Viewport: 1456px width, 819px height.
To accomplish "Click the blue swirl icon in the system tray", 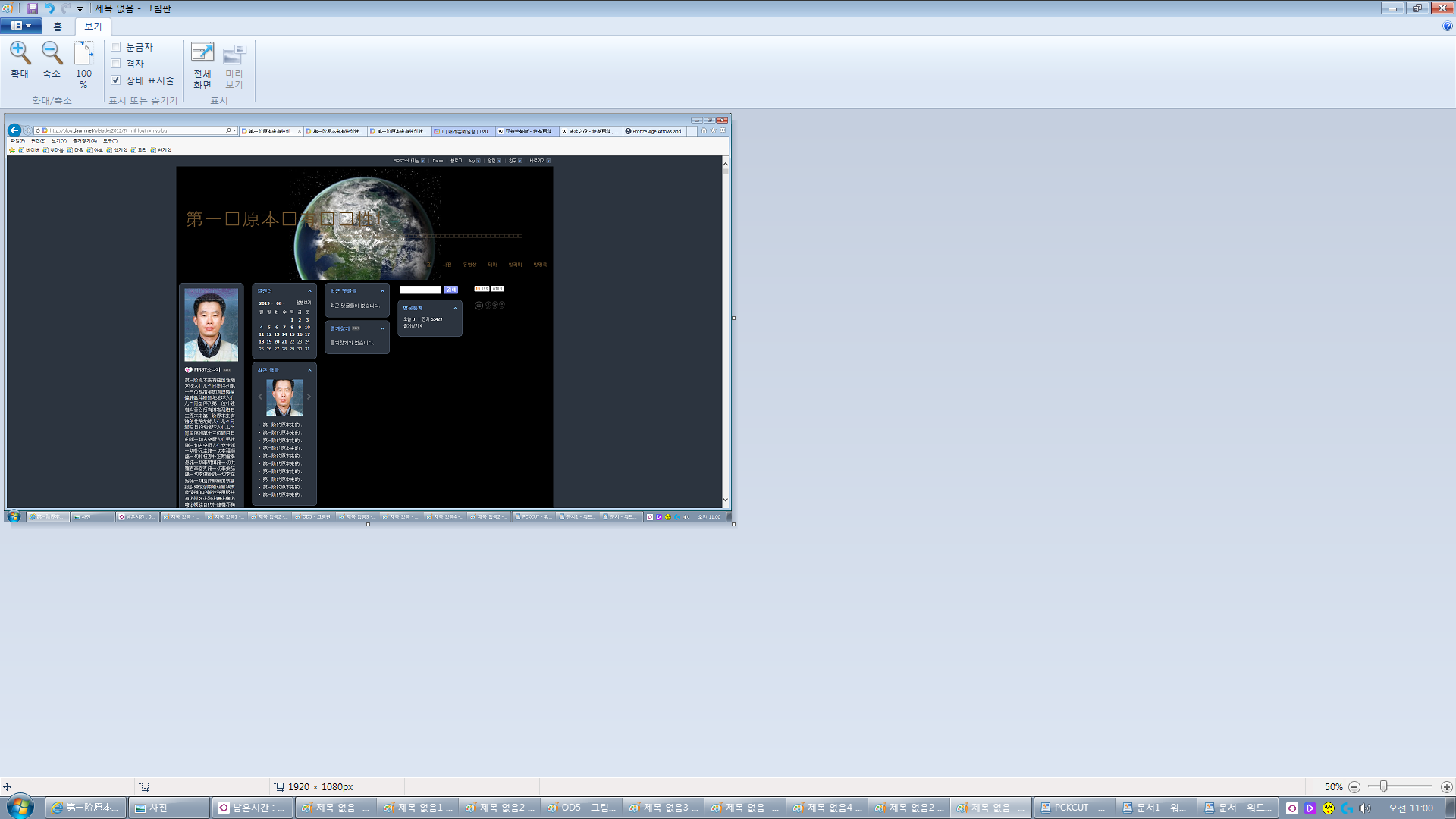I will [x=1347, y=808].
